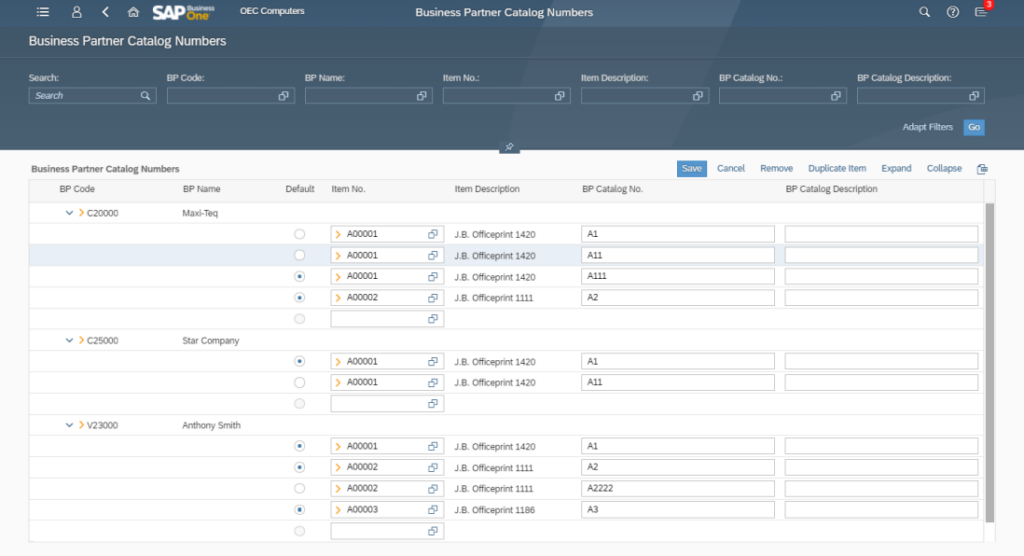Viewport: 1024px width, 556px height.
Task: Click the BP Code column header
Action: coord(77,189)
